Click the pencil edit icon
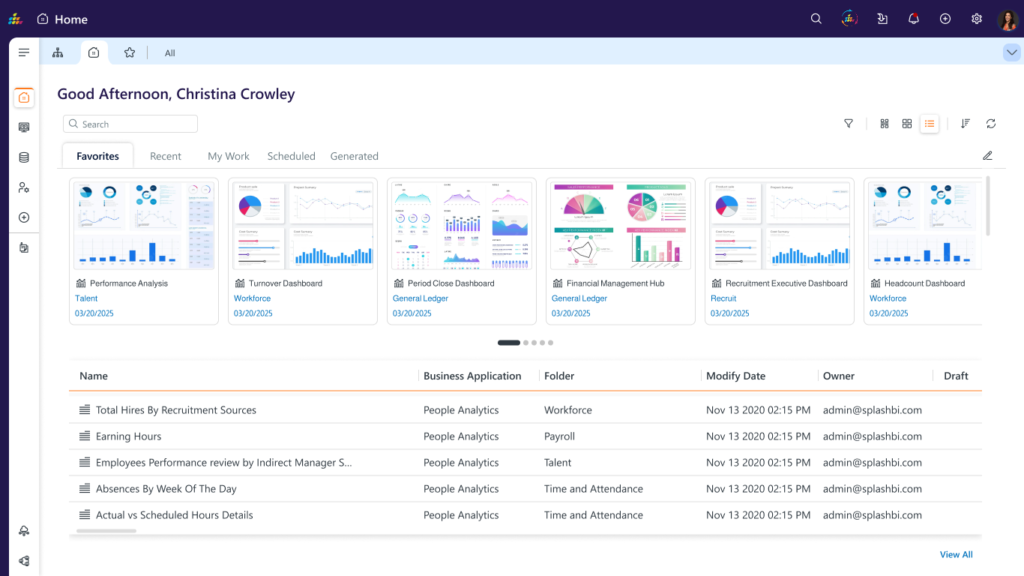This screenshot has width=1024, height=576. point(987,156)
